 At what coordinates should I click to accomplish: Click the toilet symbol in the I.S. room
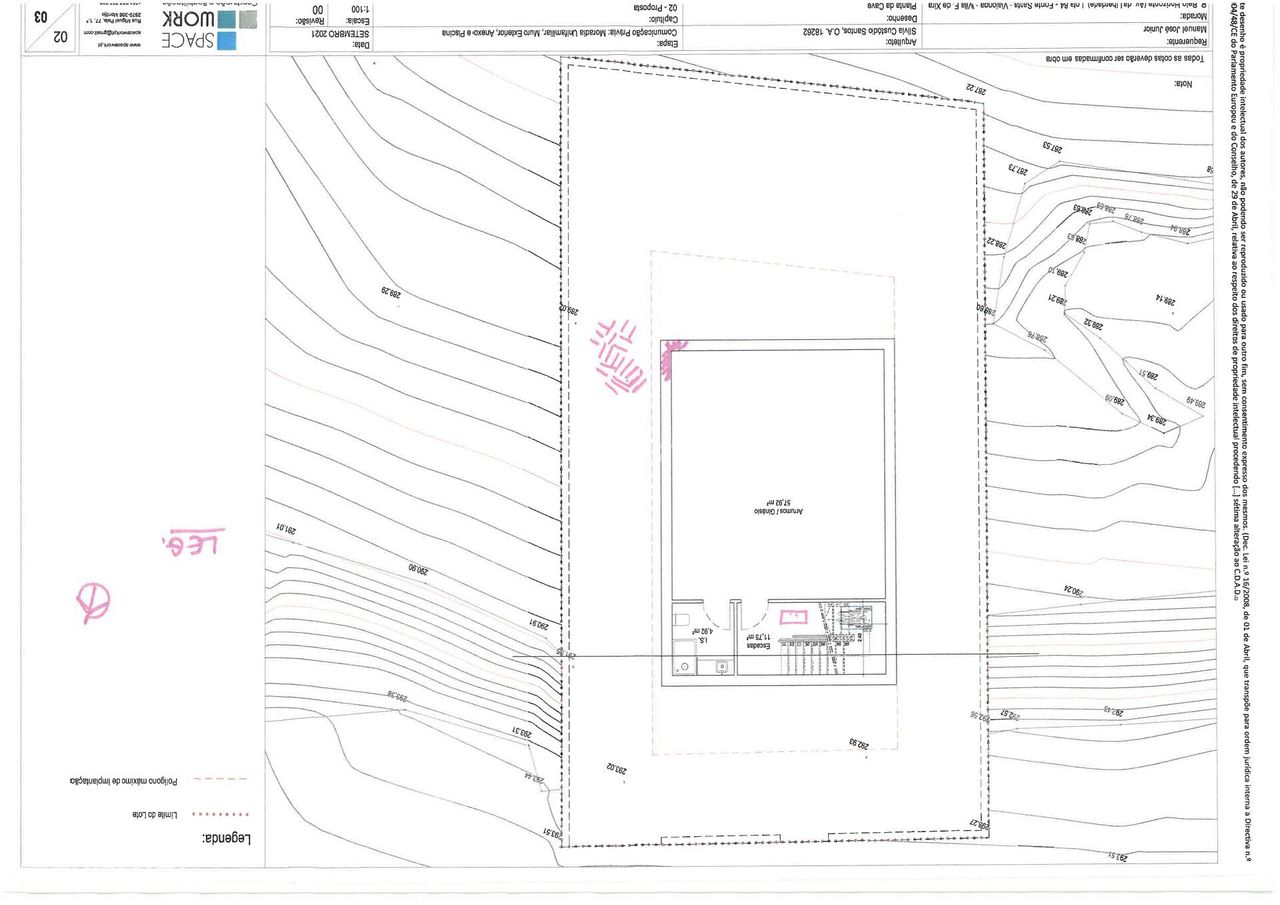(x=682, y=621)
